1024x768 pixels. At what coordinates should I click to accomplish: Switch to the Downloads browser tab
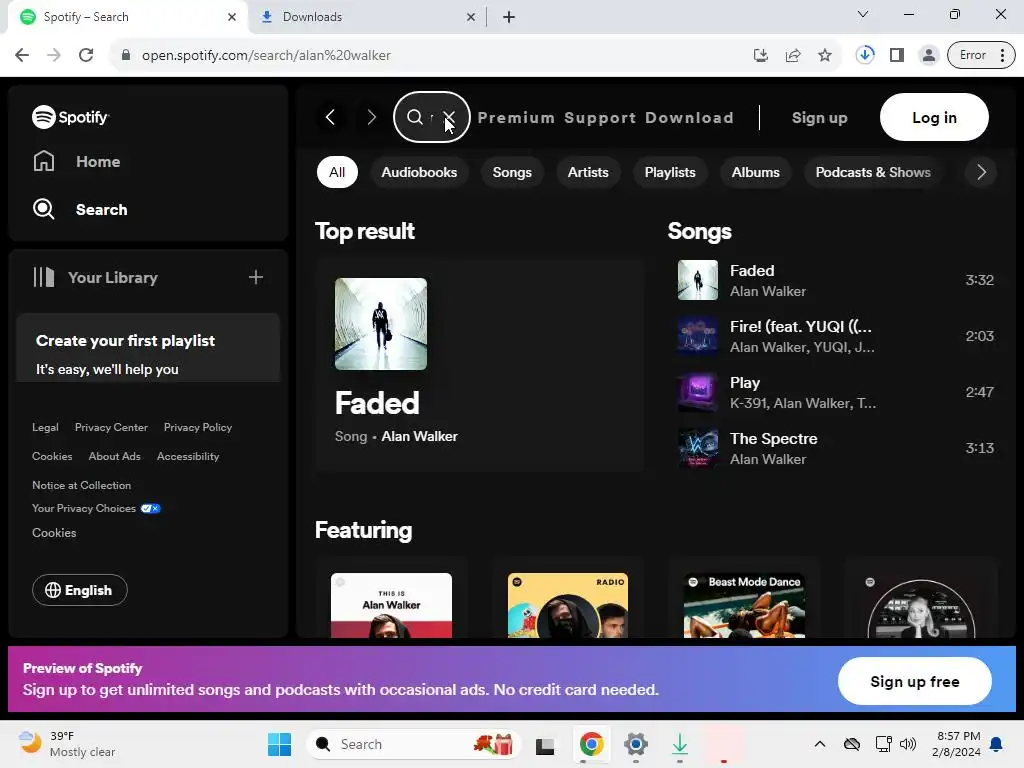(x=368, y=17)
